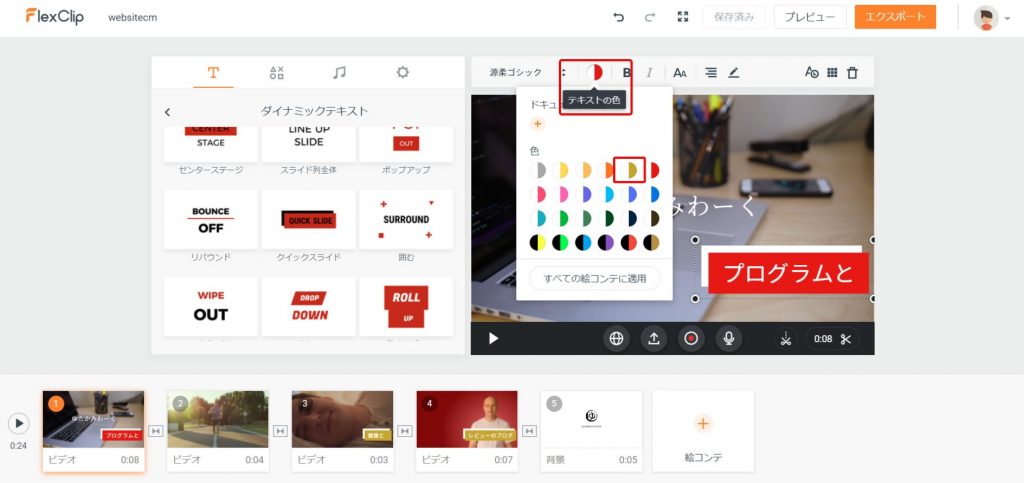Viewport: 1024px width, 483px height.
Task: Open the user avatar account dropdown
Action: [x=992, y=18]
